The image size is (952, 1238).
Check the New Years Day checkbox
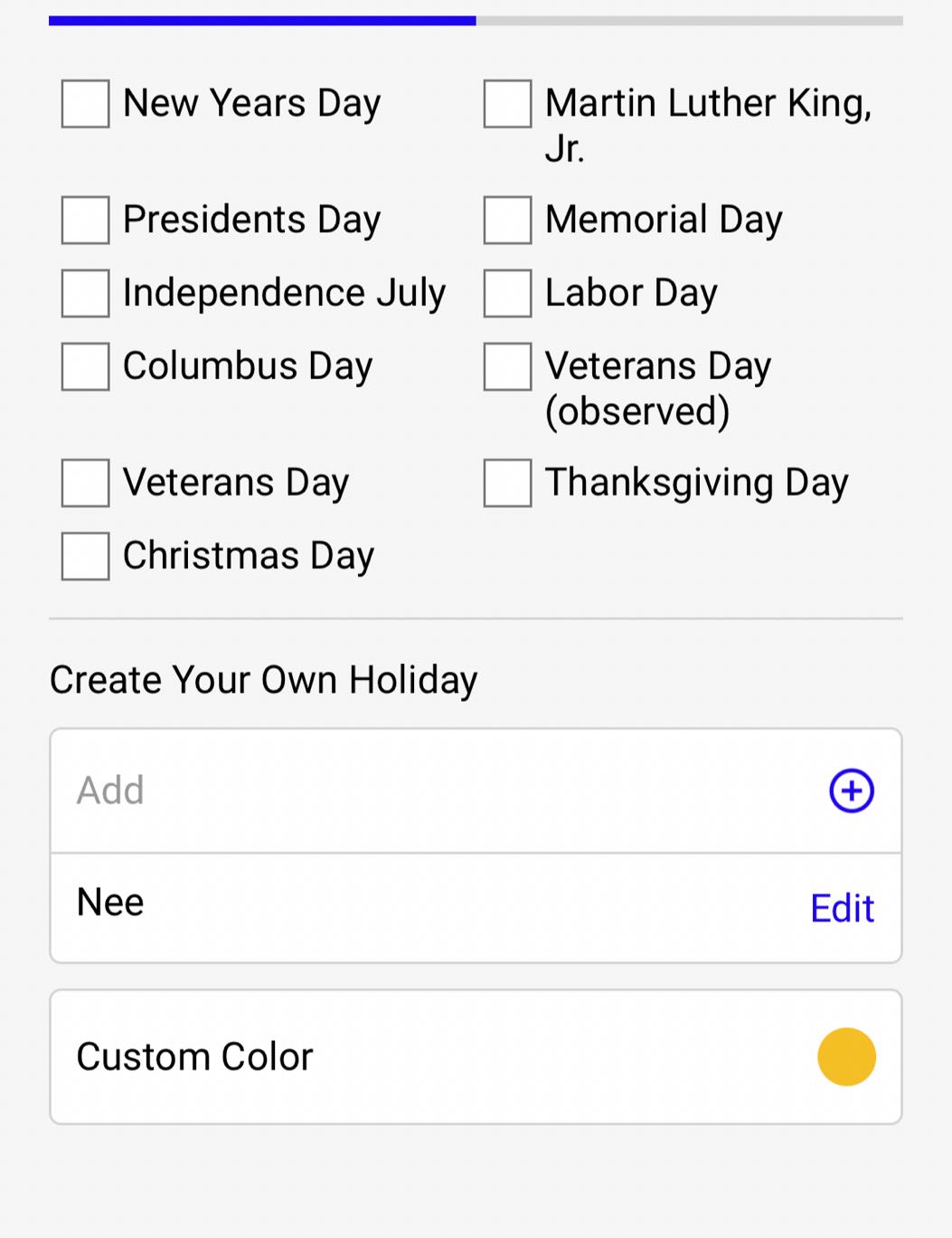pos(86,104)
